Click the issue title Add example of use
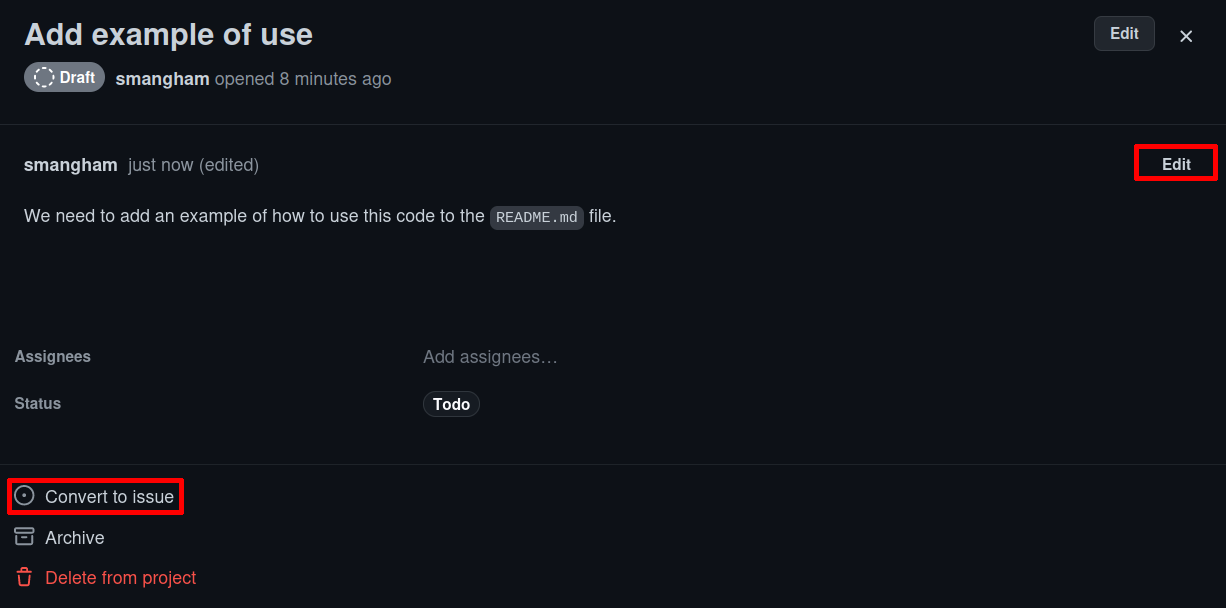This screenshot has width=1226, height=608. coord(167,34)
